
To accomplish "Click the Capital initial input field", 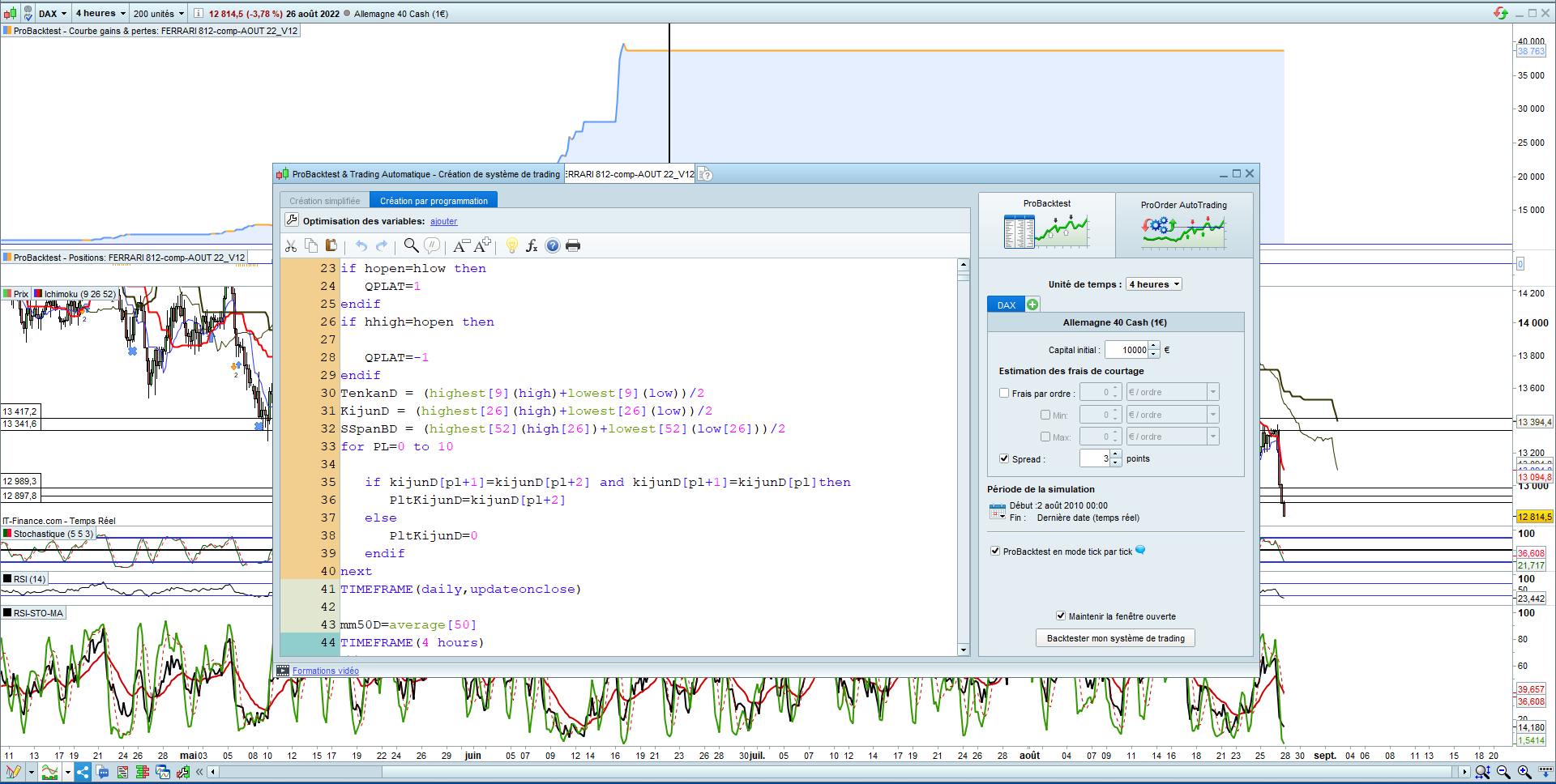I will [x=1126, y=350].
